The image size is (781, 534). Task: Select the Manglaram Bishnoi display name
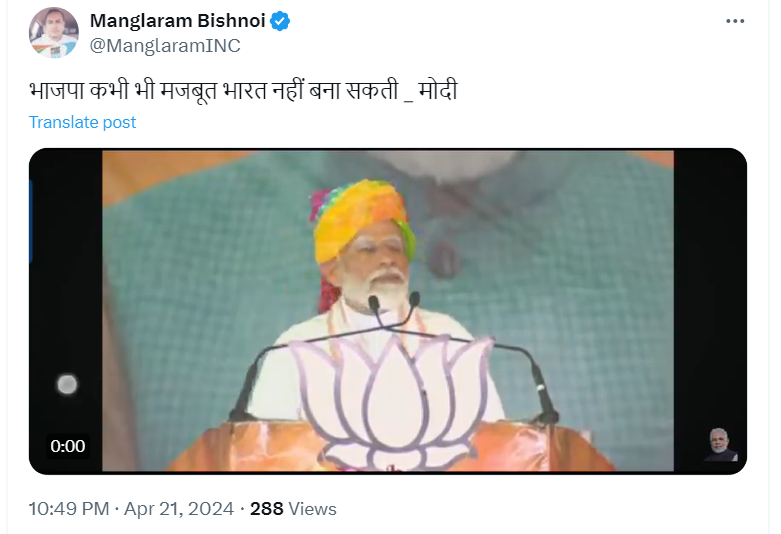point(177,21)
